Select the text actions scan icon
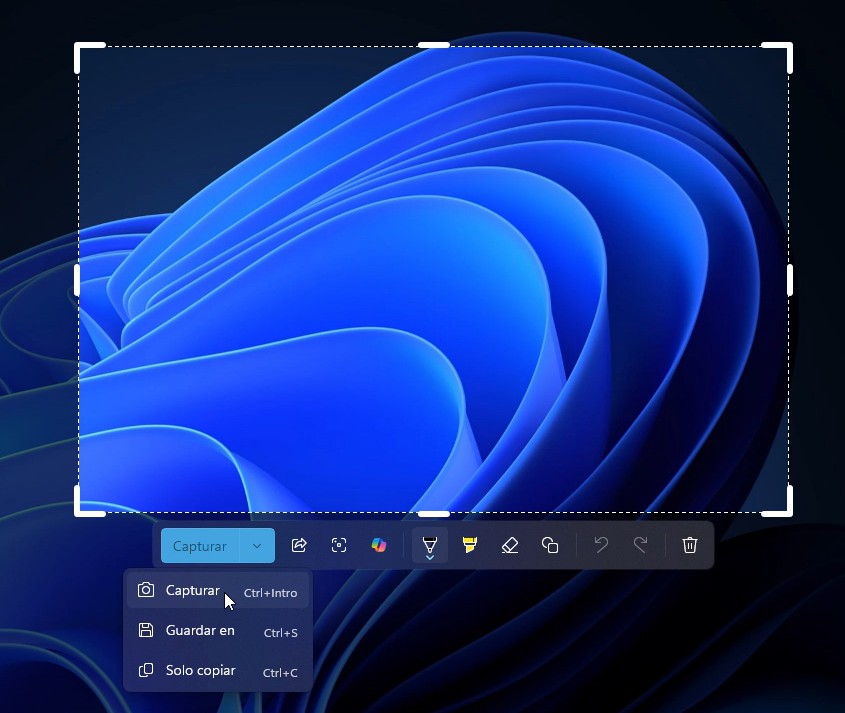Image resolution: width=845 pixels, height=713 pixels. point(339,545)
